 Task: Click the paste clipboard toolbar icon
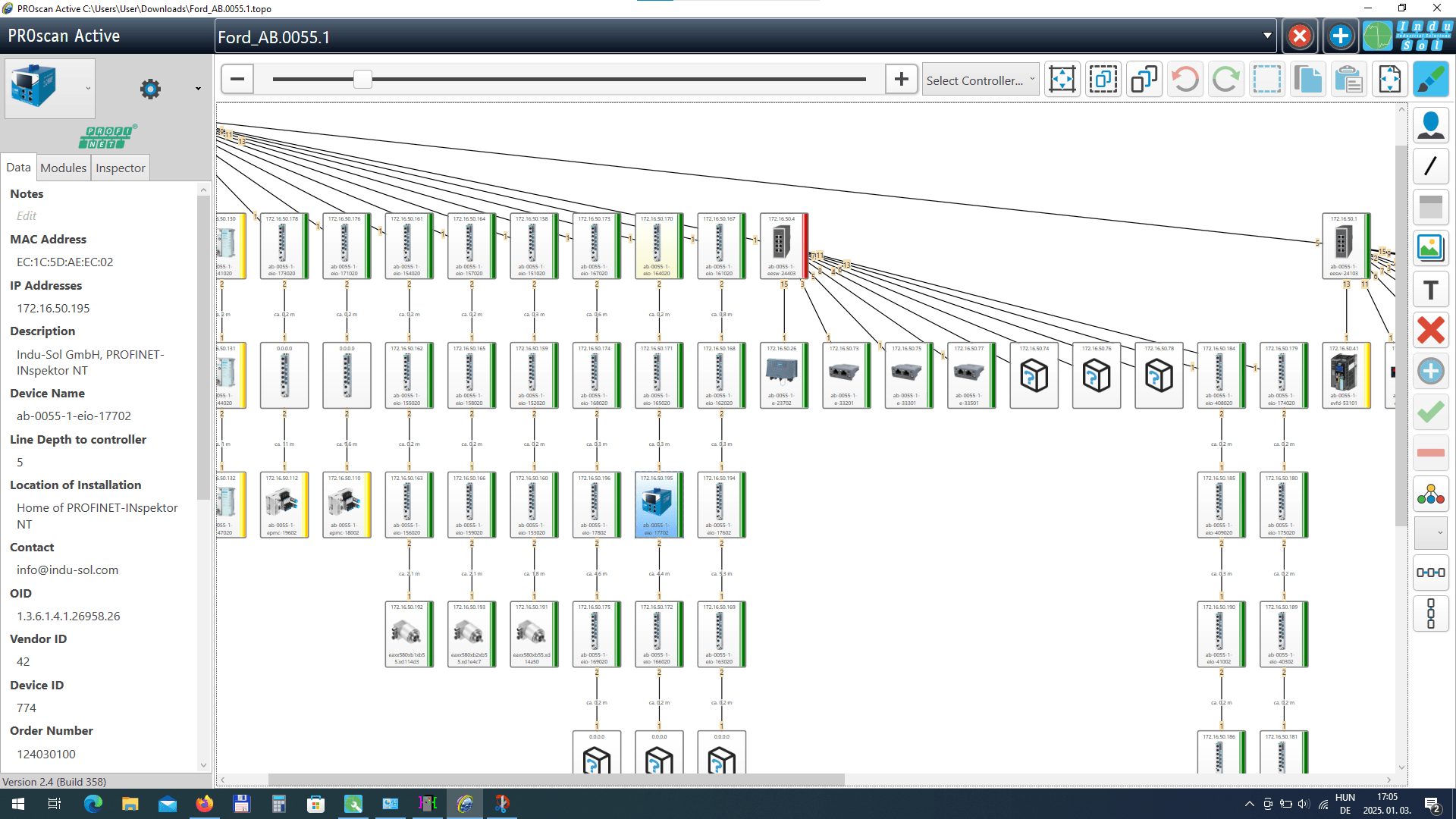pos(1348,80)
